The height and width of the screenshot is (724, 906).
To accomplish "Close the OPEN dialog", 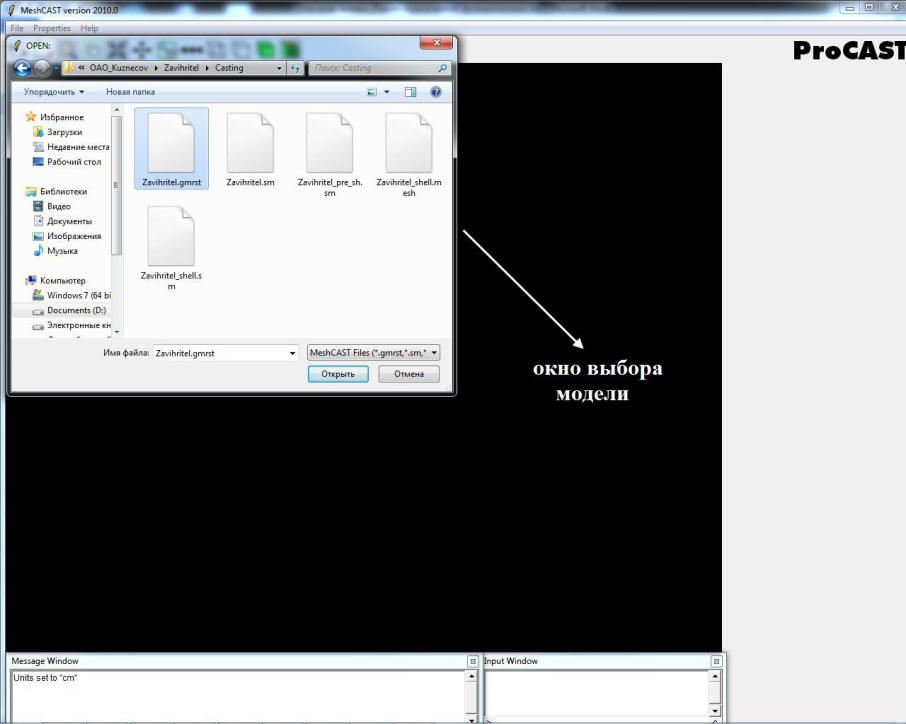I will point(436,43).
